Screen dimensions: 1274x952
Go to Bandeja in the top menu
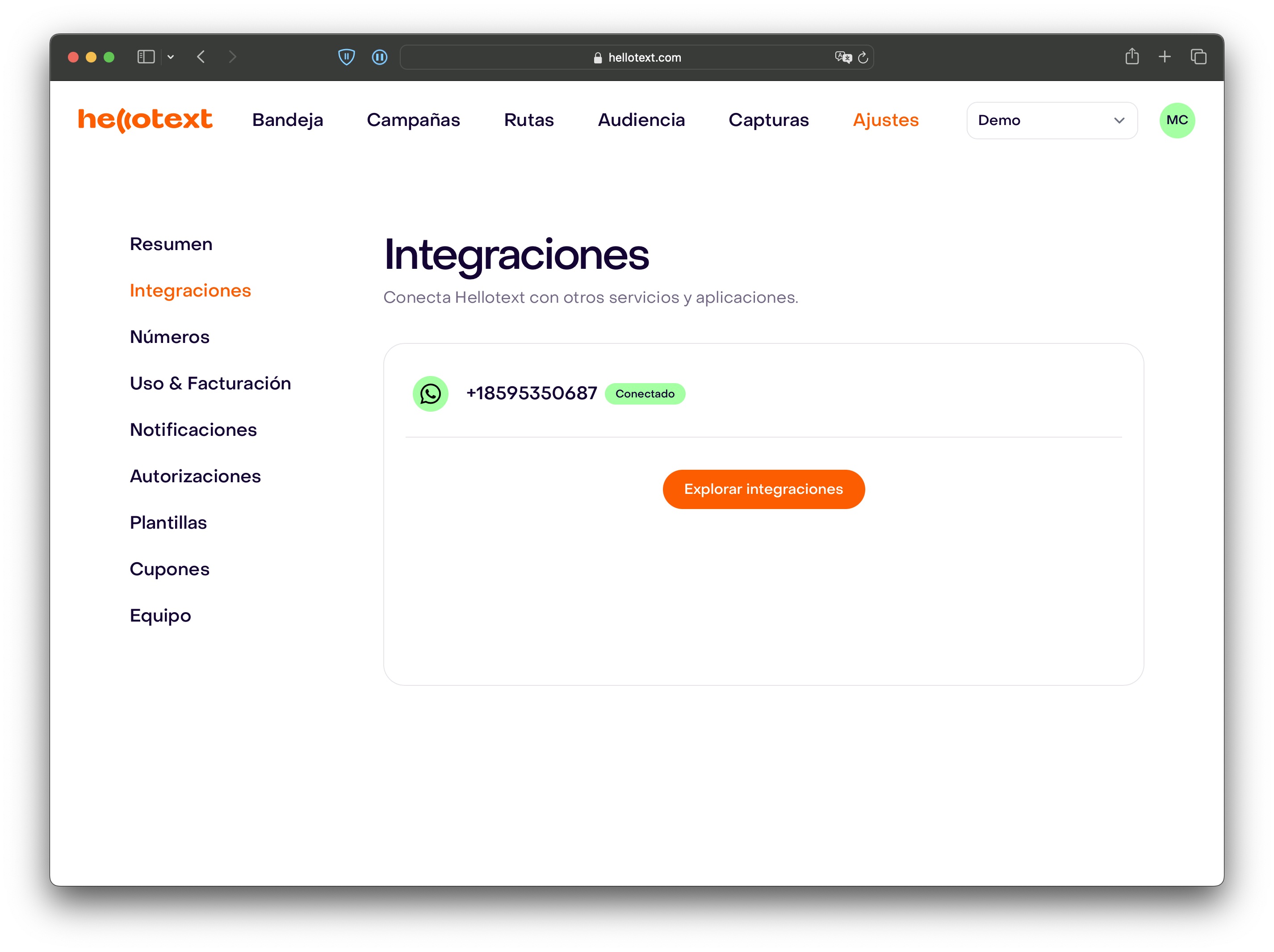pyautogui.click(x=287, y=120)
